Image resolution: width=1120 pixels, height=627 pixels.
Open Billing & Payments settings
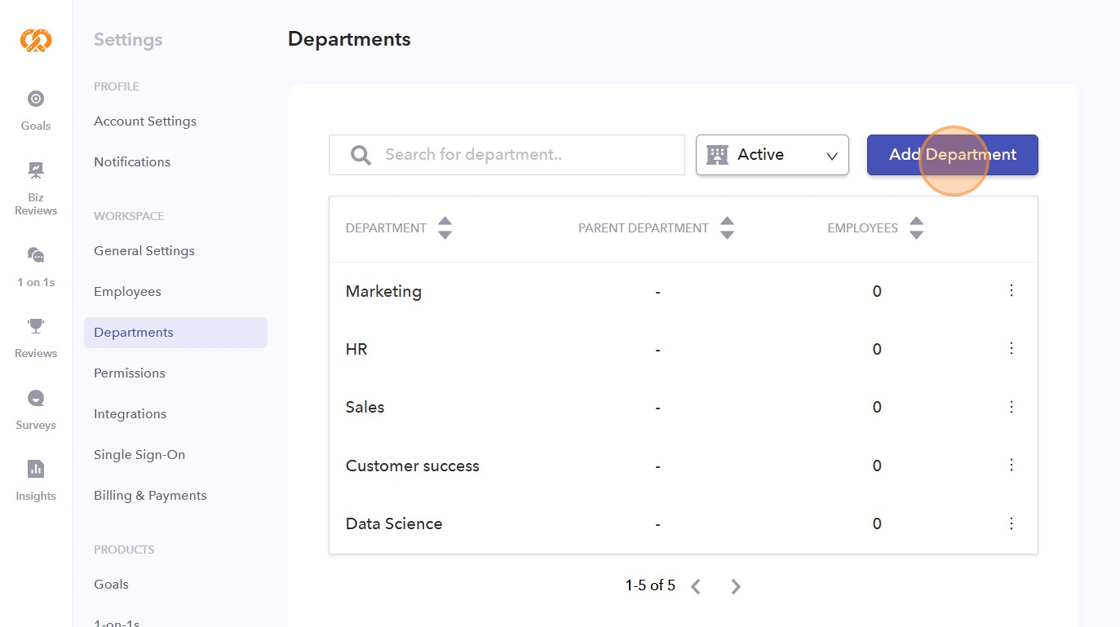150,495
